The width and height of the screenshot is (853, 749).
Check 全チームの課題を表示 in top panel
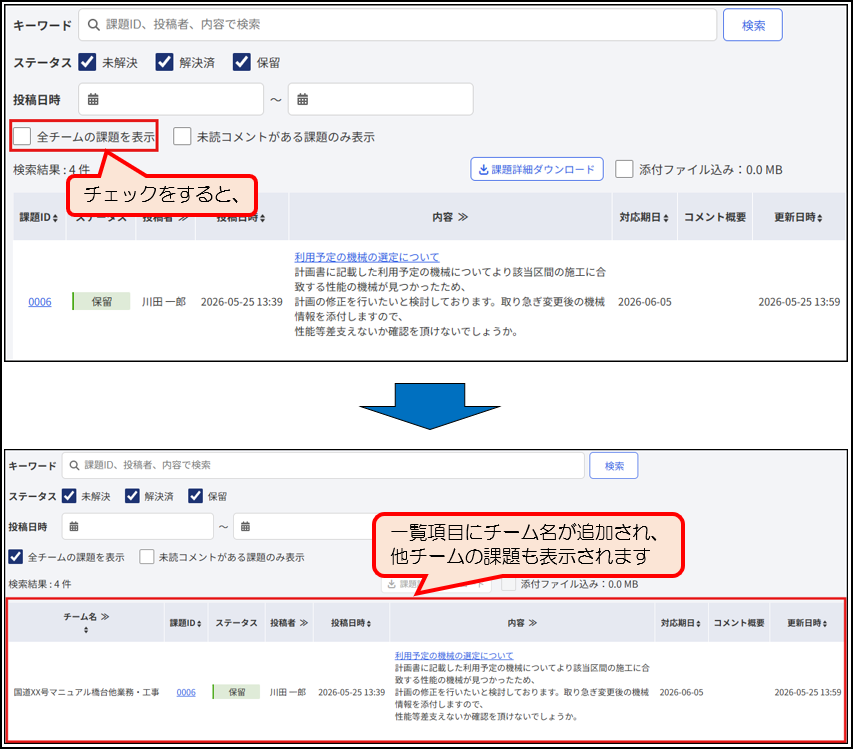pyautogui.click(x=22, y=136)
